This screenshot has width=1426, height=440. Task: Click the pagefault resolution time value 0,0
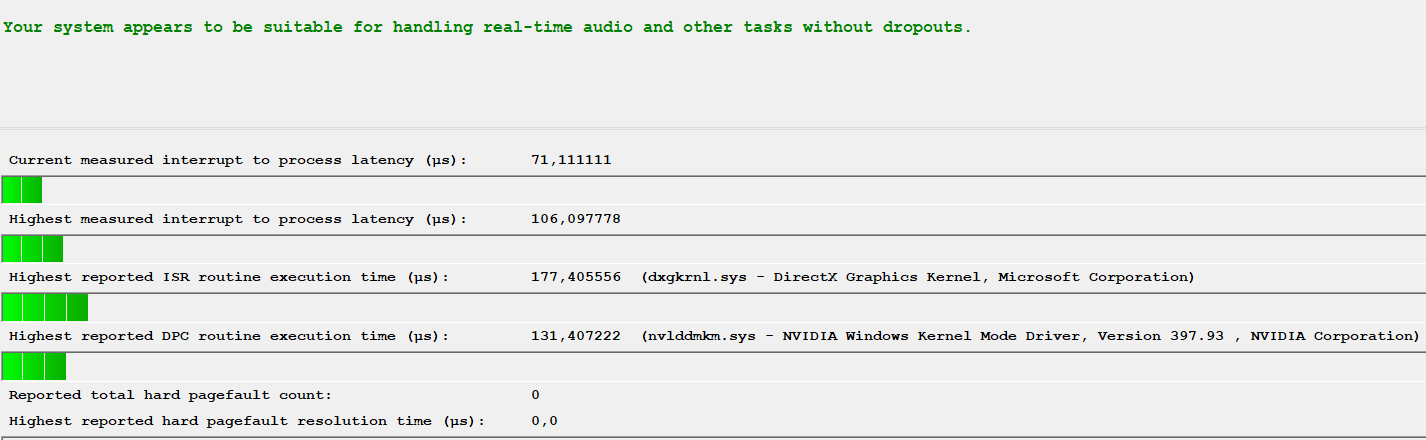[x=545, y=421]
